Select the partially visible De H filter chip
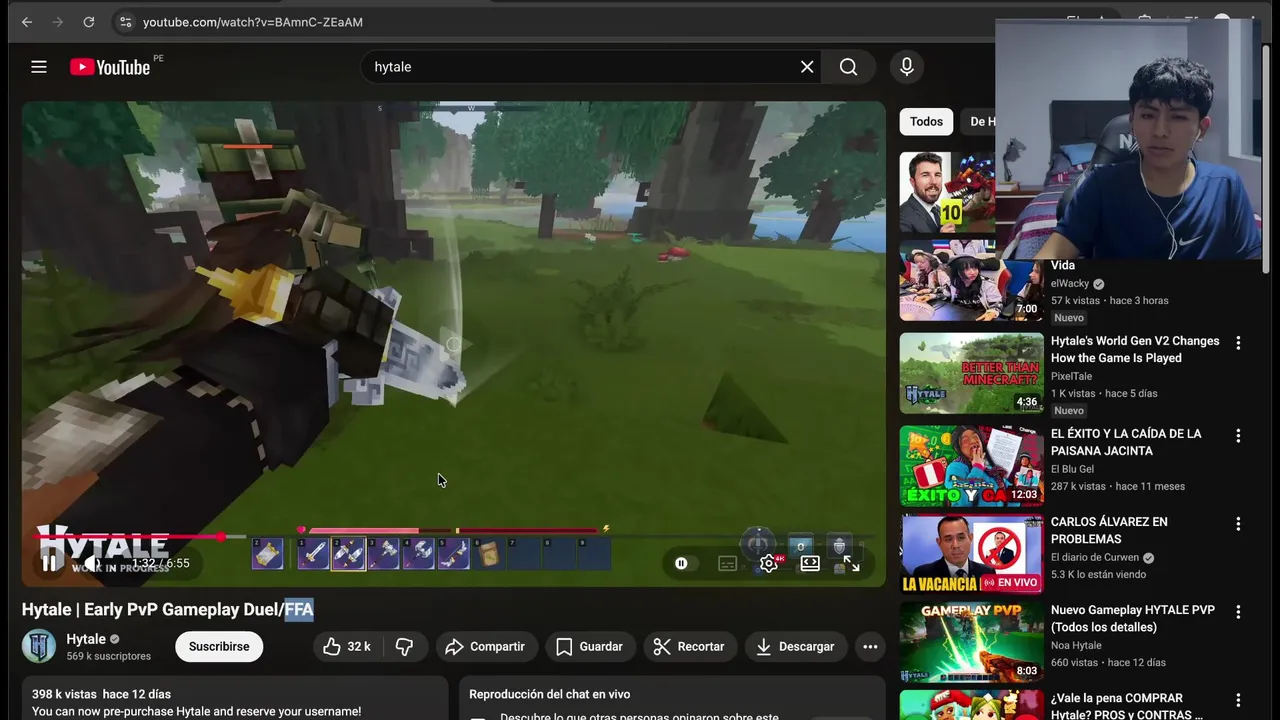This screenshot has height=720, width=1280. tap(978, 122)
